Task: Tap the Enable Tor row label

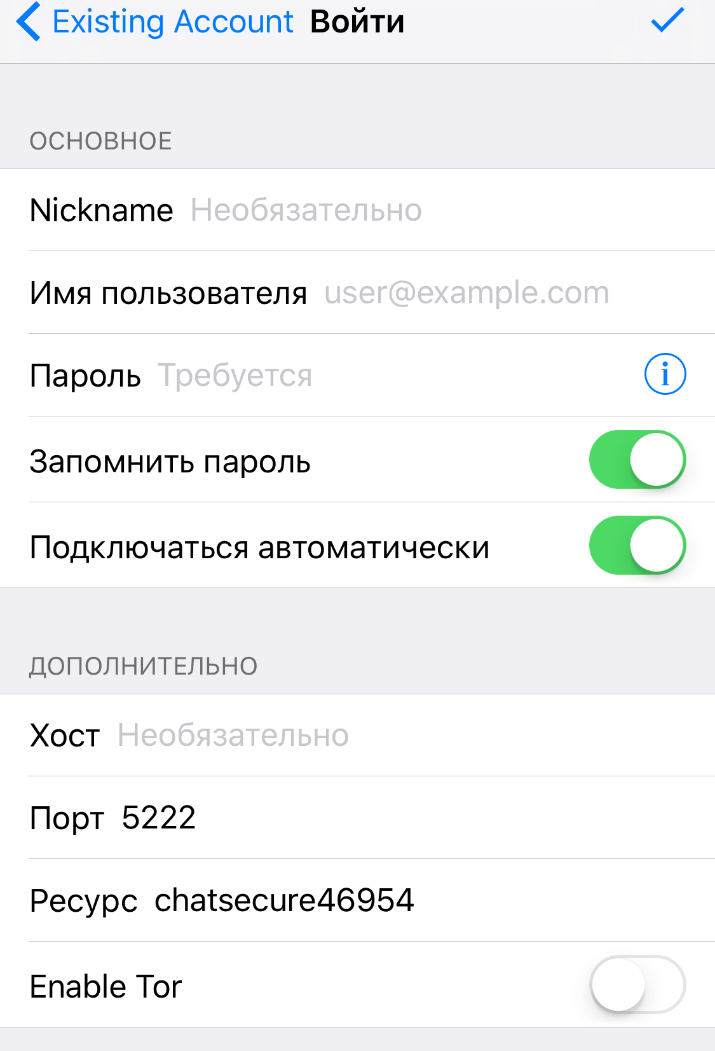Action: click(x=106, y=987)
